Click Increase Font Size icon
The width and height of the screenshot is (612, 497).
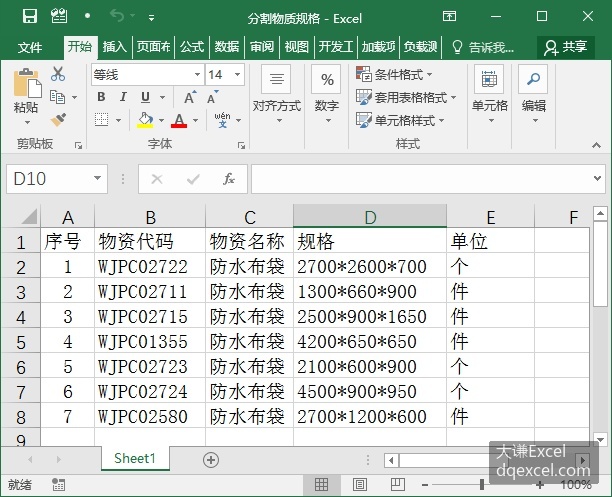pyautogui.click(x=190, y=97)
